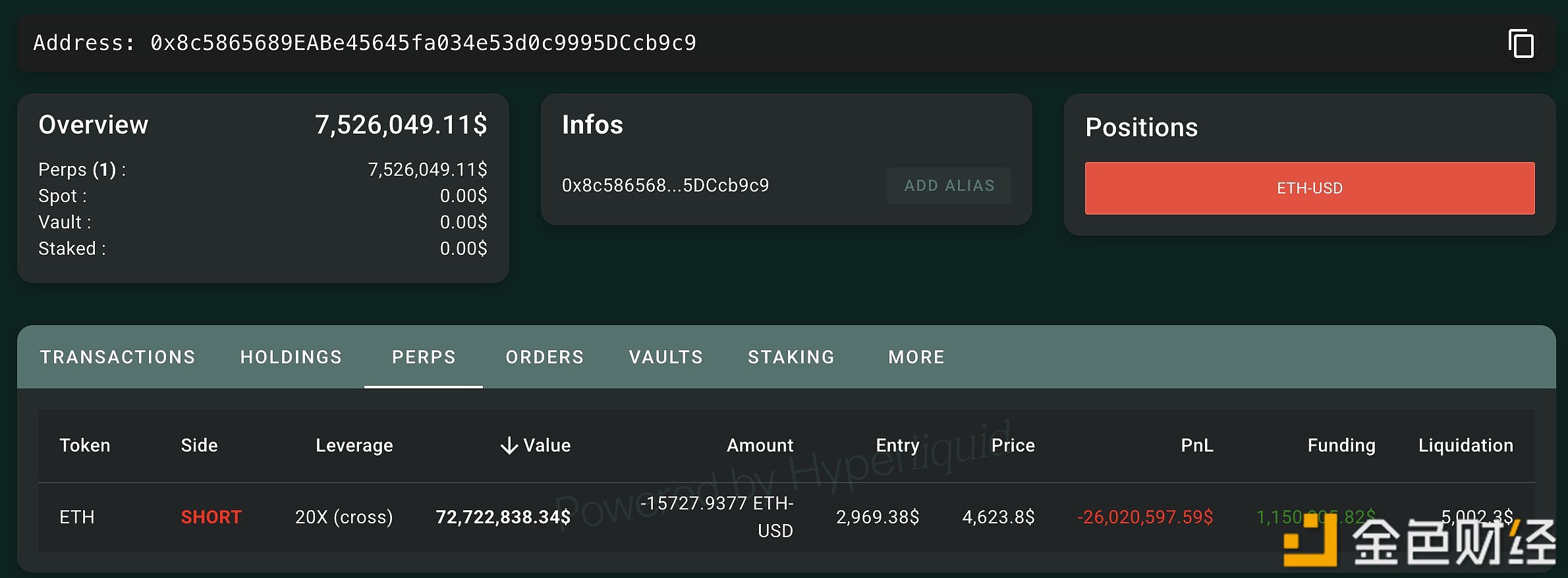Switch to the HOLDINGS tab

tap(291, 357)
